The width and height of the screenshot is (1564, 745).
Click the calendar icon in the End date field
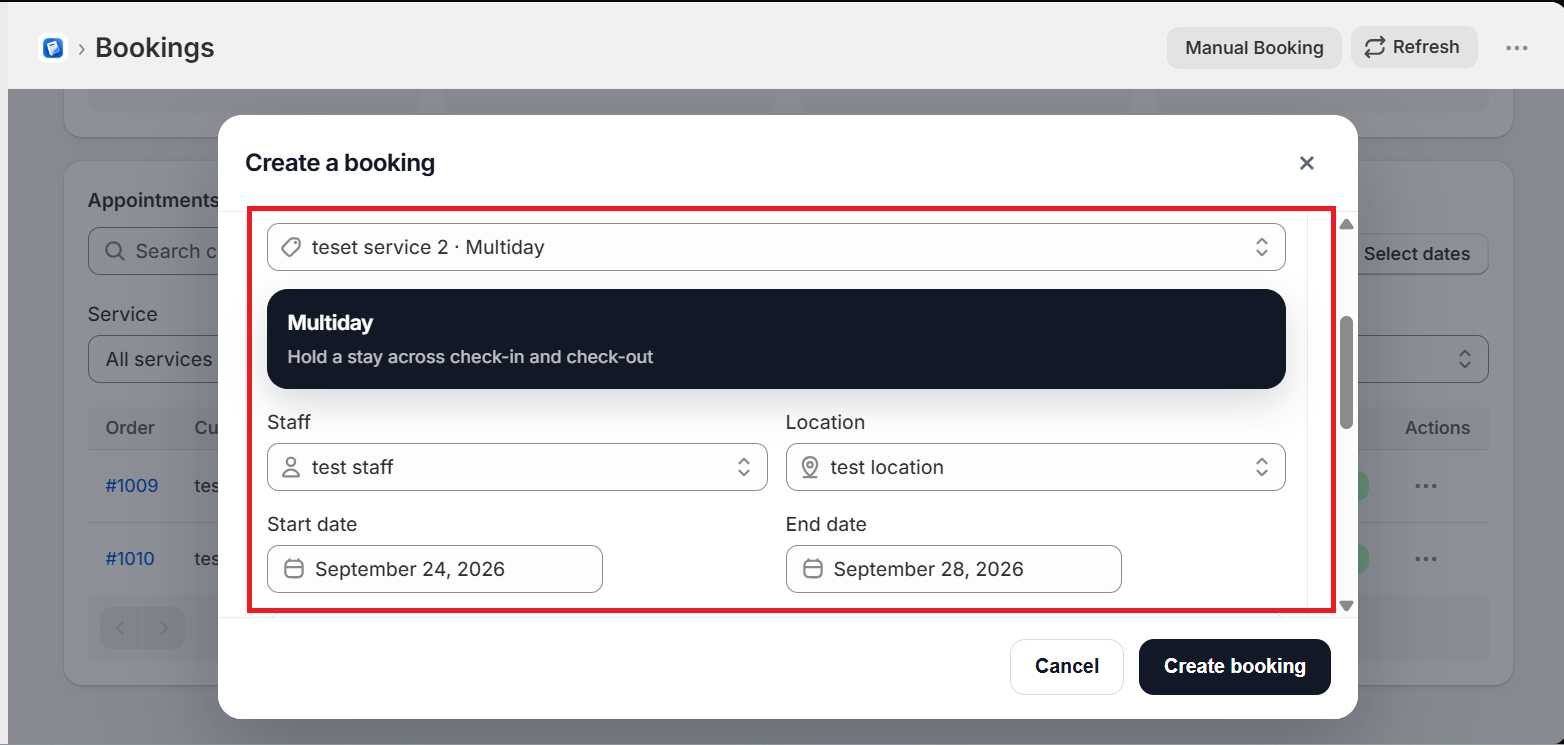[813, 569]
